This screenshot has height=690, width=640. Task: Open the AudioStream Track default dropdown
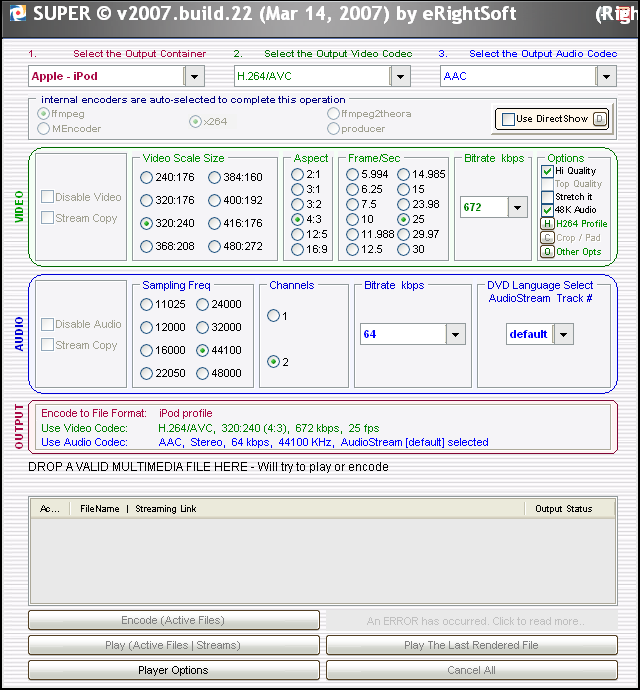[563, 334]
